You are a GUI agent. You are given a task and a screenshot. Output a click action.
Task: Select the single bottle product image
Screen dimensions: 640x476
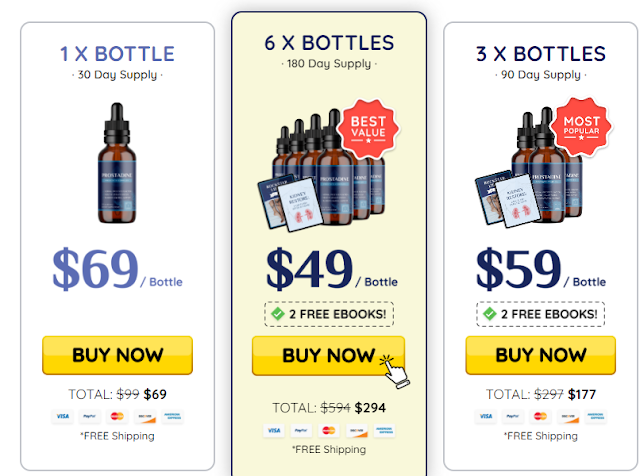coord(117,162)
